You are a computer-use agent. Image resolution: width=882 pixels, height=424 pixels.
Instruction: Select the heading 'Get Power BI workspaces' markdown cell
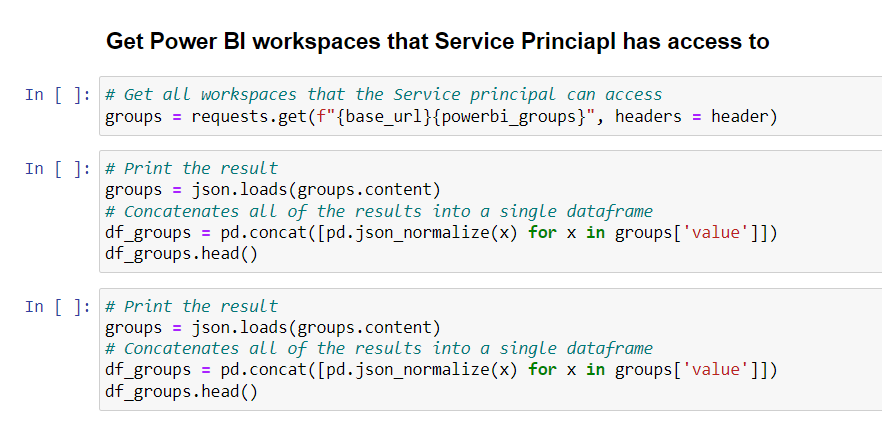coord(438,41)
